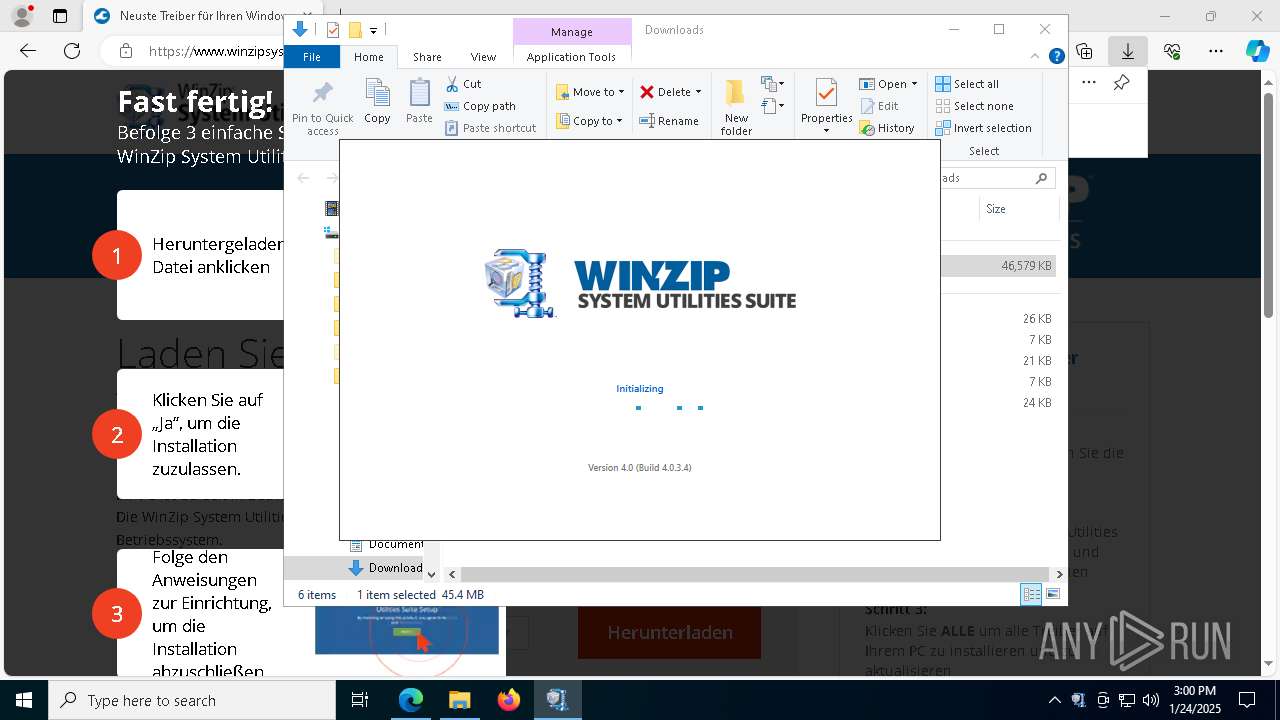
Task: Switch to the Share ribbon tab
Action: (x=427, y=57)
